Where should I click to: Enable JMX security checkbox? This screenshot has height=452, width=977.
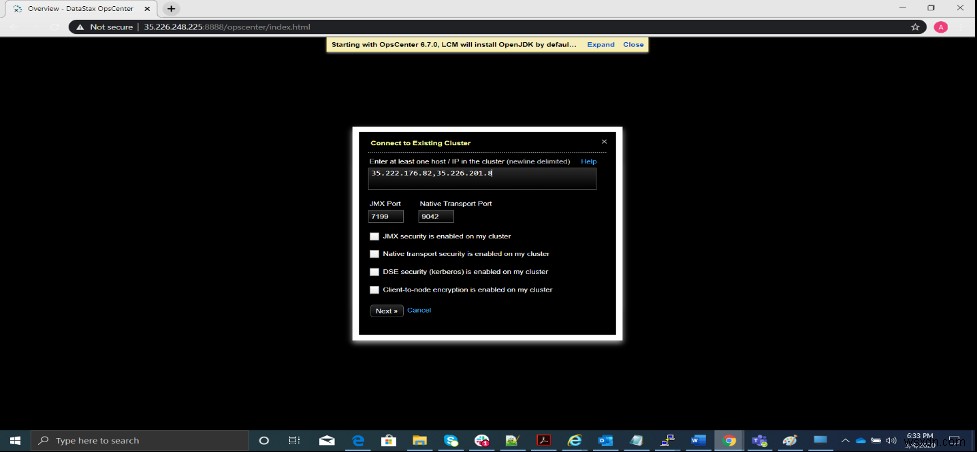tap(374, 236)
